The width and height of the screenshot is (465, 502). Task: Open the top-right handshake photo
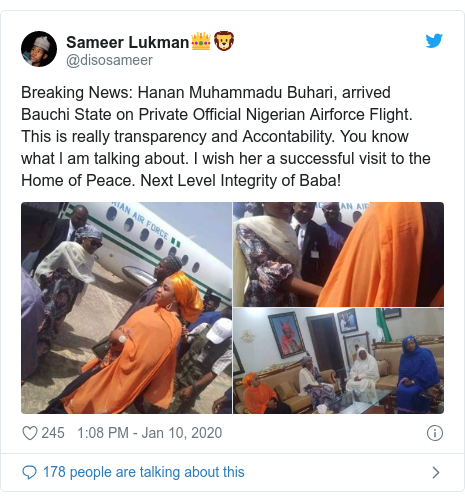point(338,254)
